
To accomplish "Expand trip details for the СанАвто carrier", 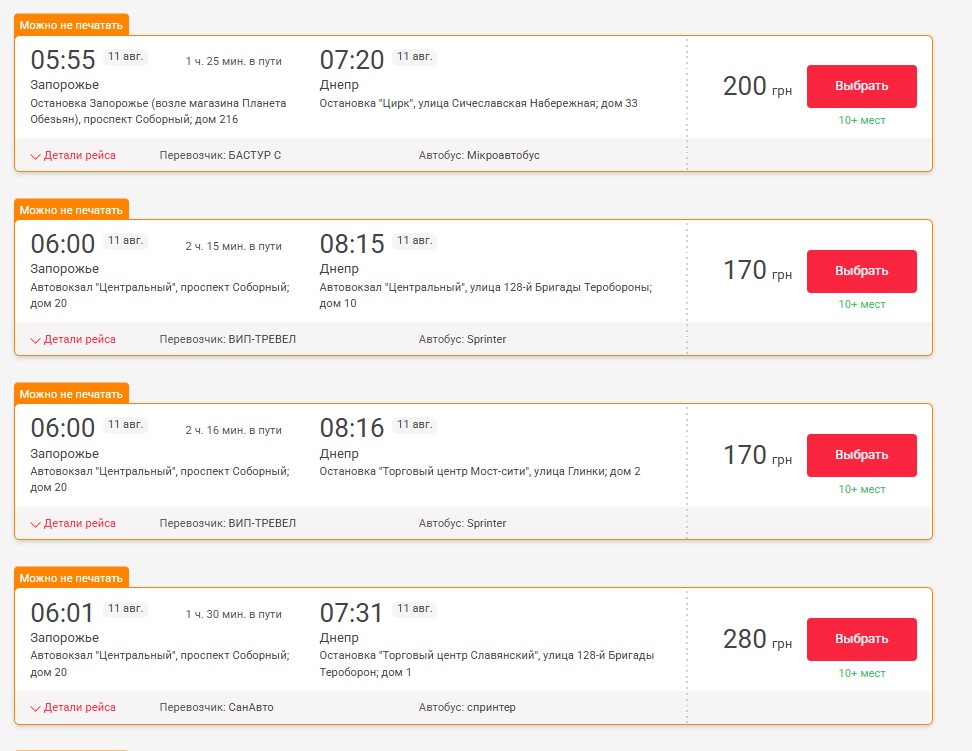I will 73,707.
